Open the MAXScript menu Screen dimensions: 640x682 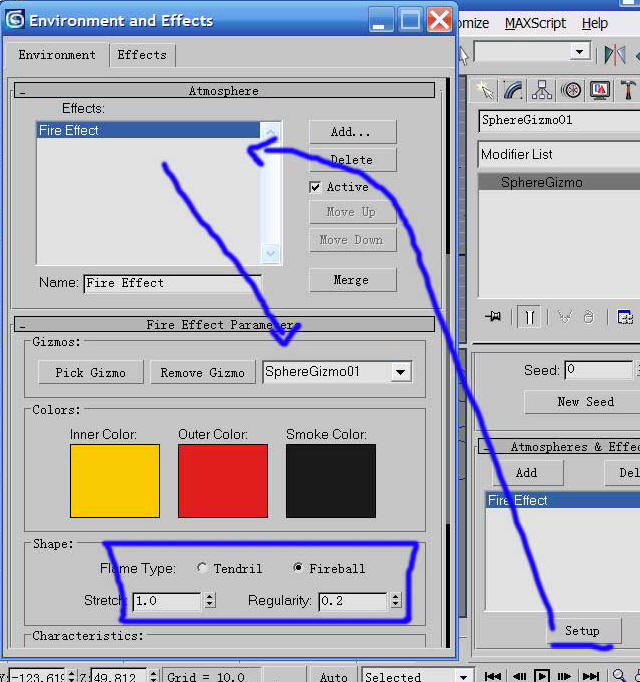click(x=535, y=23)
